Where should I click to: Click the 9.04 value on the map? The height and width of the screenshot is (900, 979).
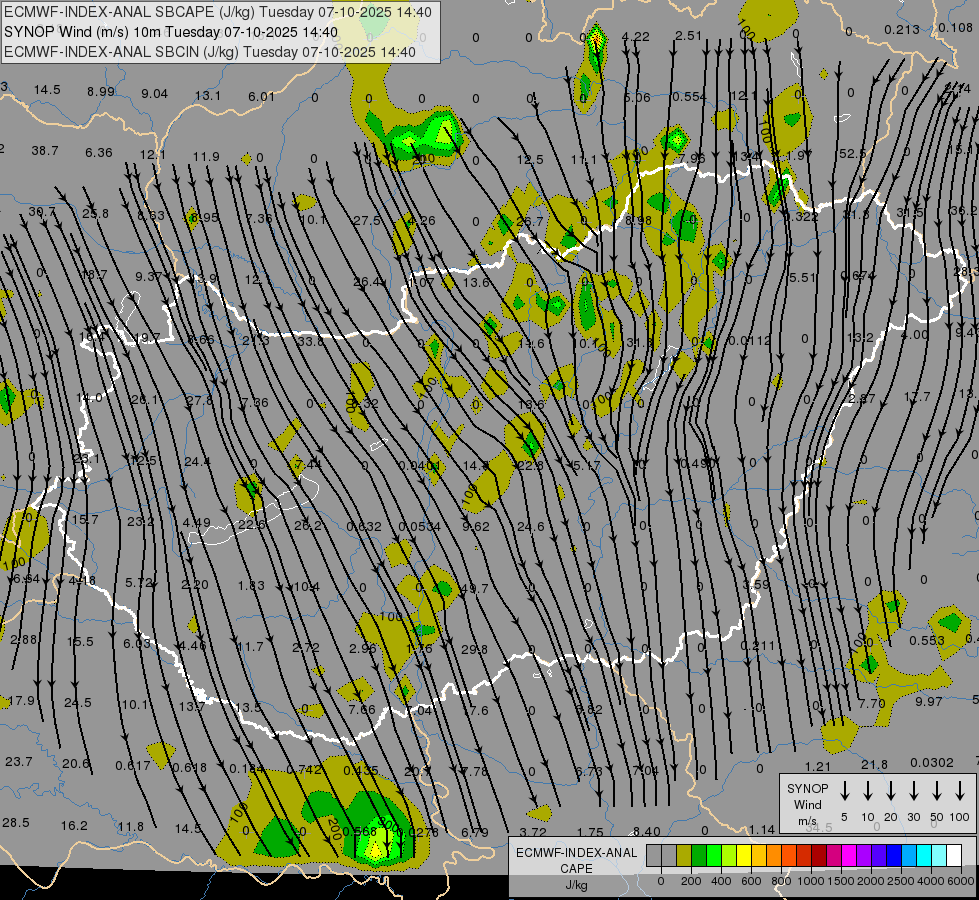(x=154, y=94)
